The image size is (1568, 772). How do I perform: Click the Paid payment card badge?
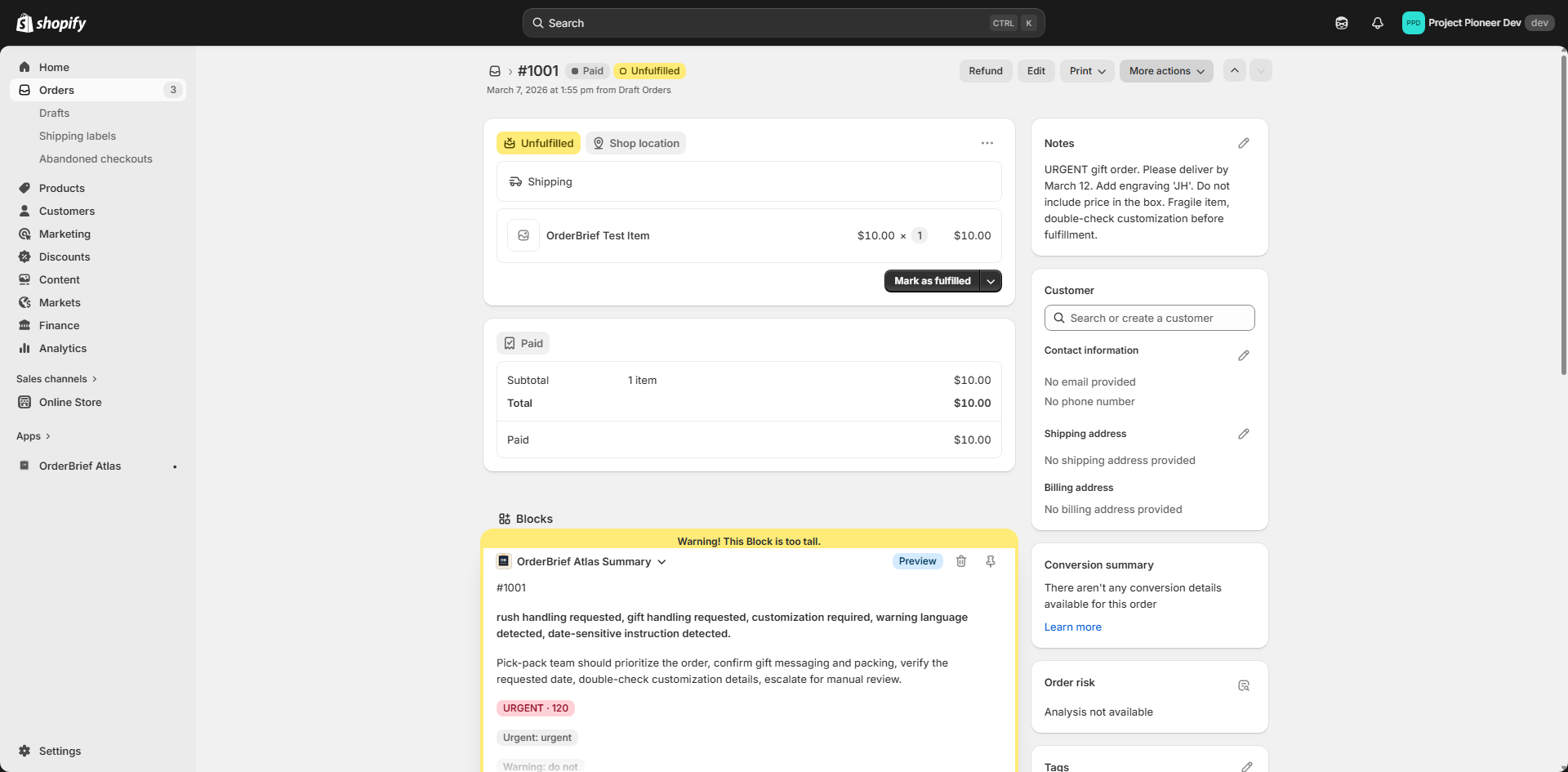click(x=523, y=343)
